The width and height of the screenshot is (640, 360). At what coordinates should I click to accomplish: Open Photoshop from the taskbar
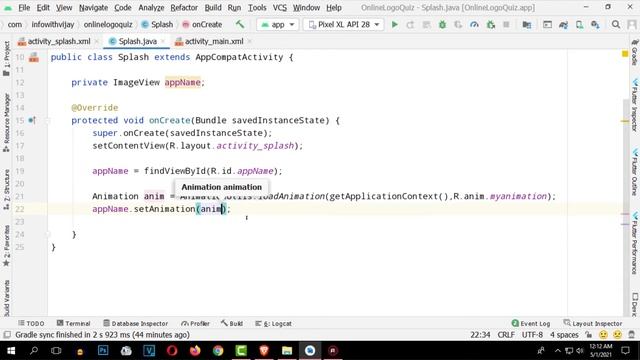pyautogui.click(x=103, y=351)
